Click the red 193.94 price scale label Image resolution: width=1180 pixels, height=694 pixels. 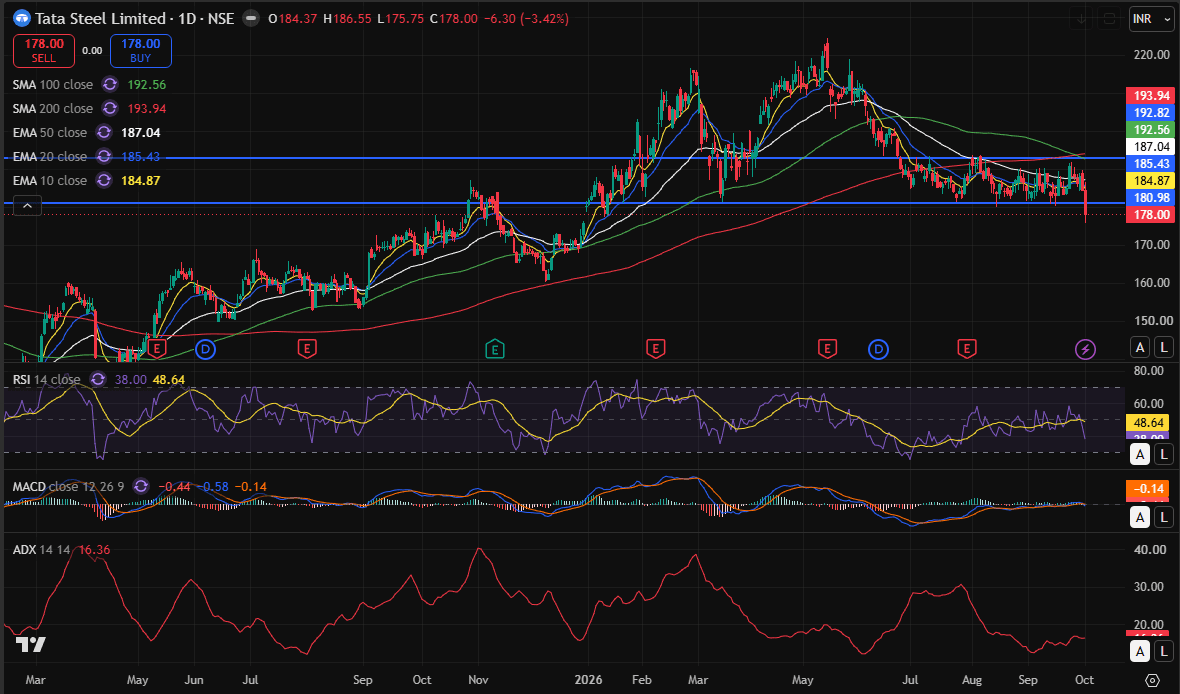[1151, 96]
